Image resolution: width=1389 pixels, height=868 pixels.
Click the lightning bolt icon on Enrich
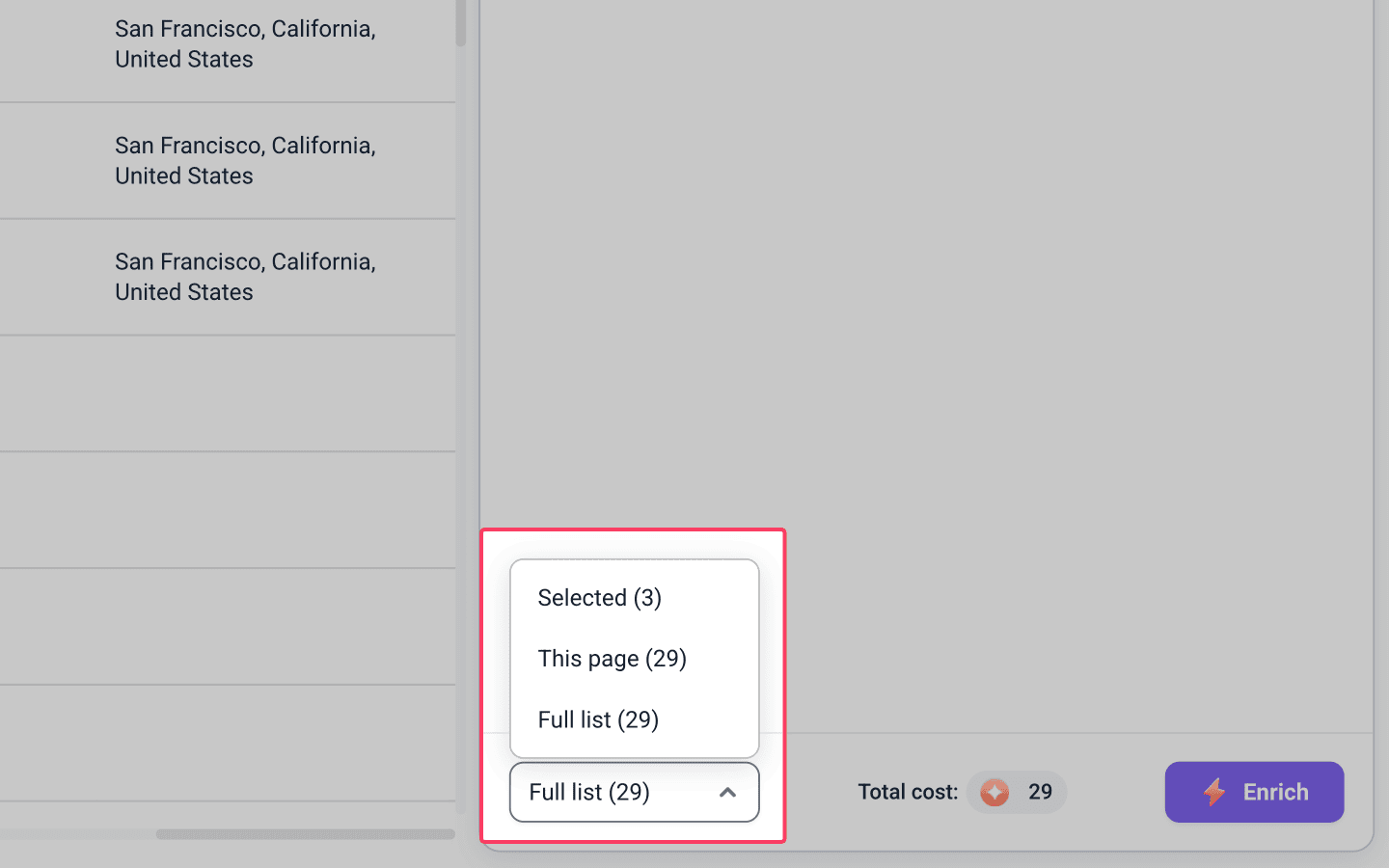(1214, 792)
